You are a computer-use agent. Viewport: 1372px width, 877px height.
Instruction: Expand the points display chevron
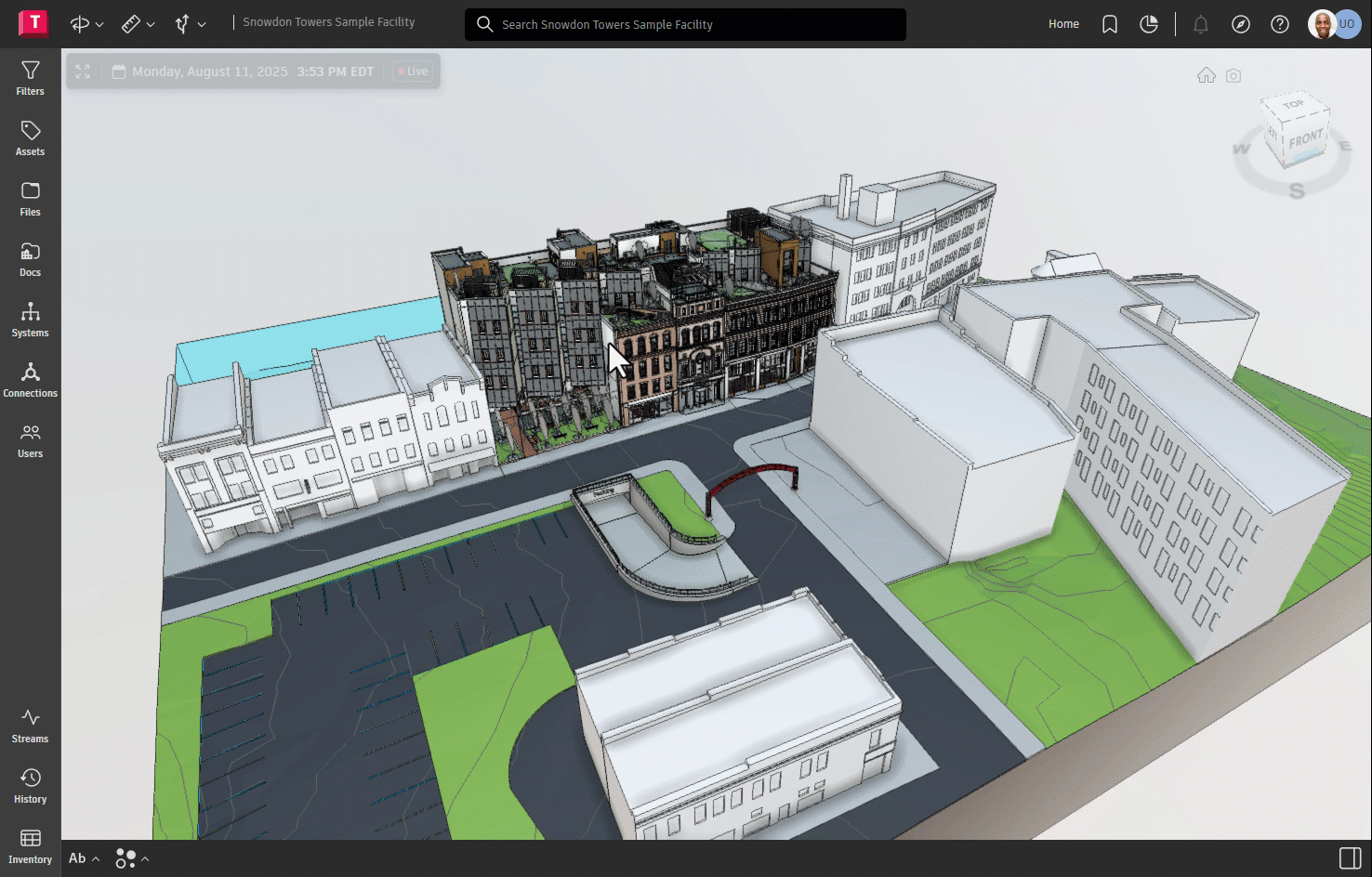(x=144, y=858)
